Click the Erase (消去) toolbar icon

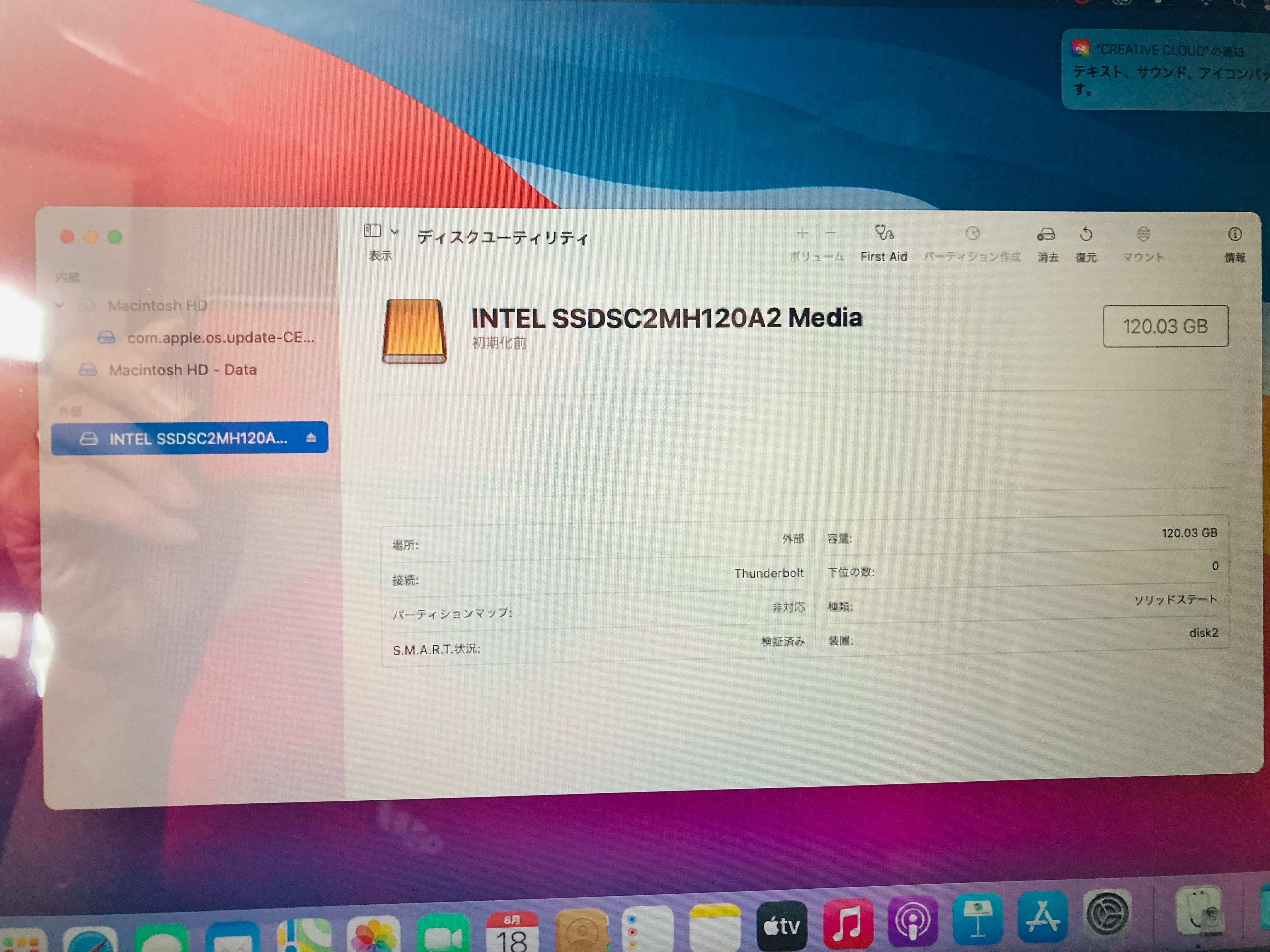[x=1046, y=235]
